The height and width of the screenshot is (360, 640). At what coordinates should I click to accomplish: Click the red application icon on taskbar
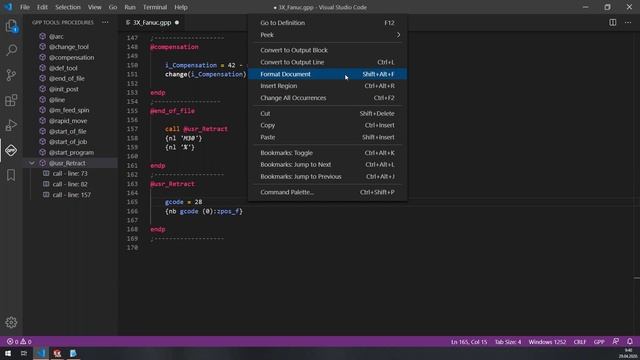57,353
